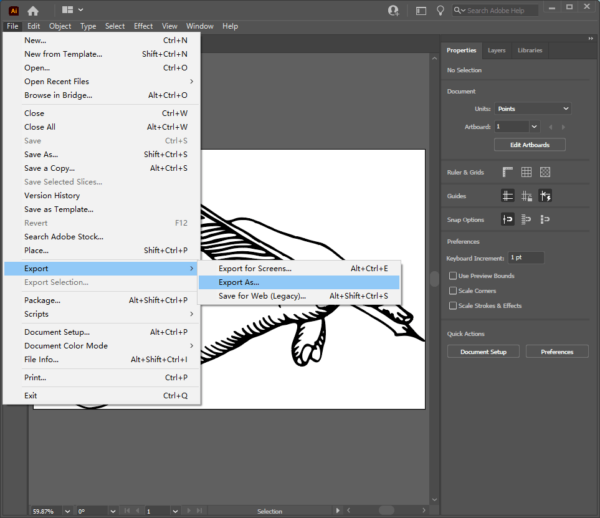Toggle the Snap to Grid icon
The height and width of the screenshot is (518, 600).
545,219
